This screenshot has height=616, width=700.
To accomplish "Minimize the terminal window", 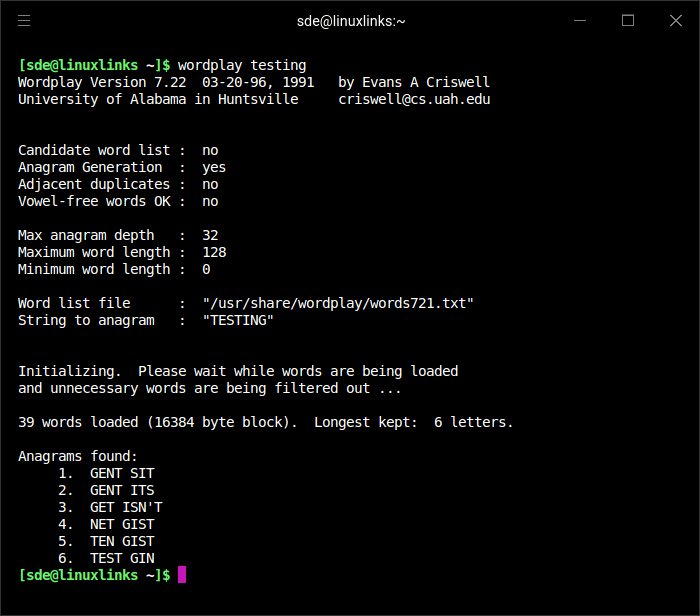I will pyautogui.click(x=581, y=20).
